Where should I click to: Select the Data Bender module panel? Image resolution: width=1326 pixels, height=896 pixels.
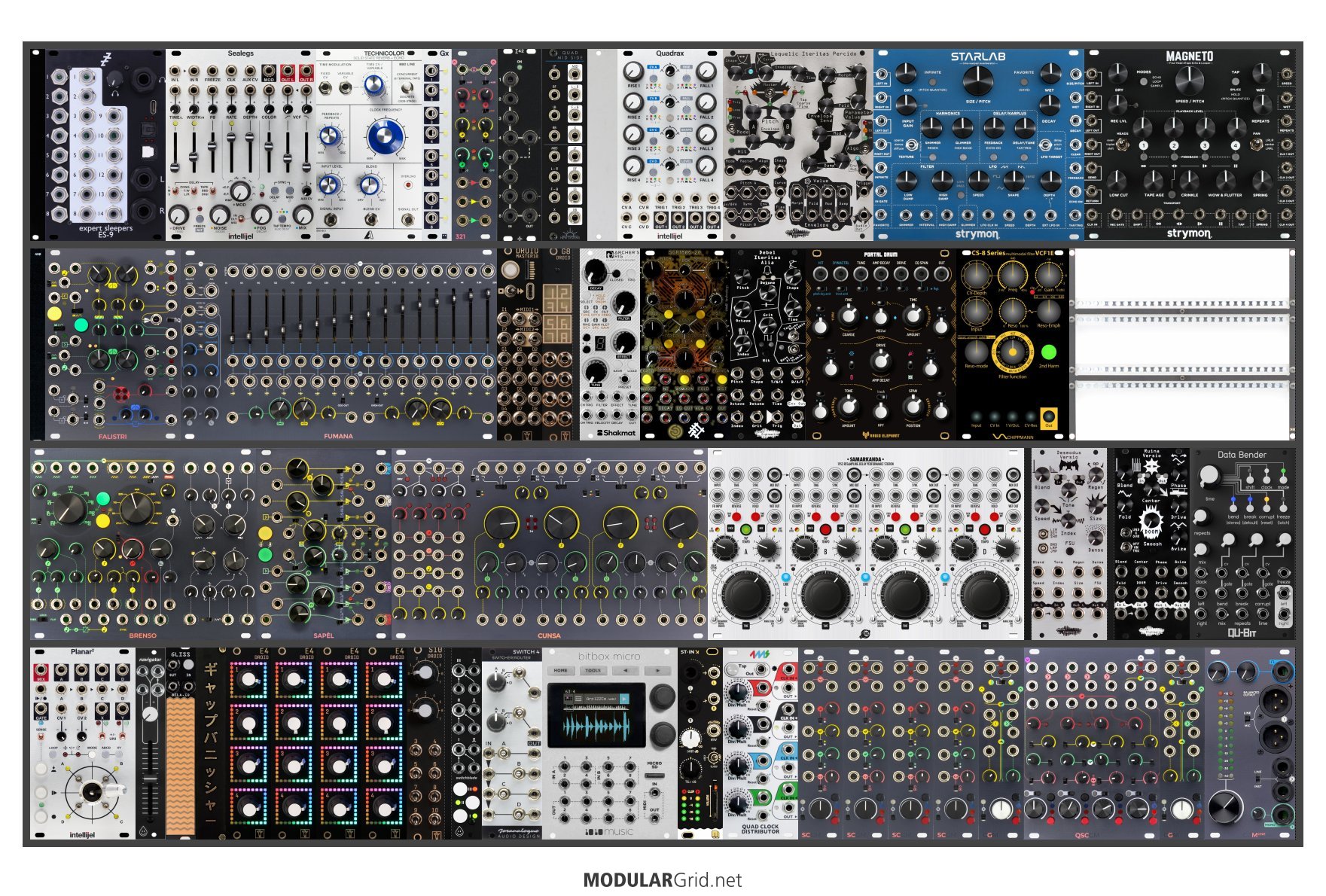1242,544
